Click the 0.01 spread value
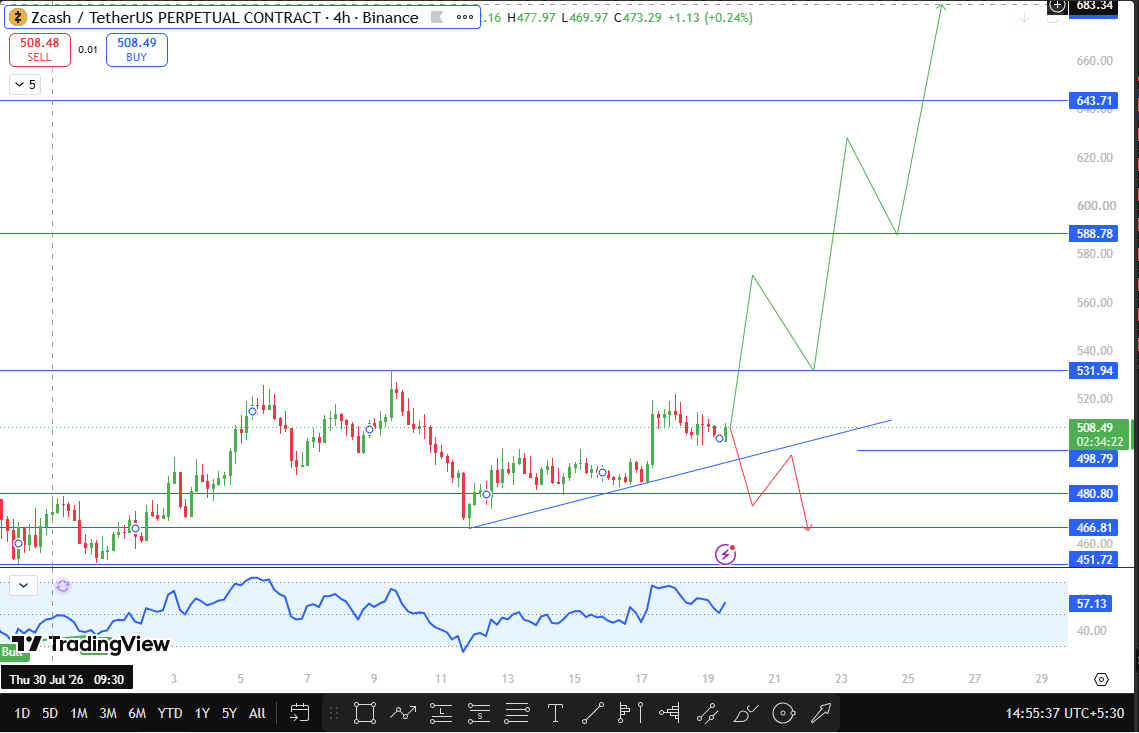 point(88,49)
